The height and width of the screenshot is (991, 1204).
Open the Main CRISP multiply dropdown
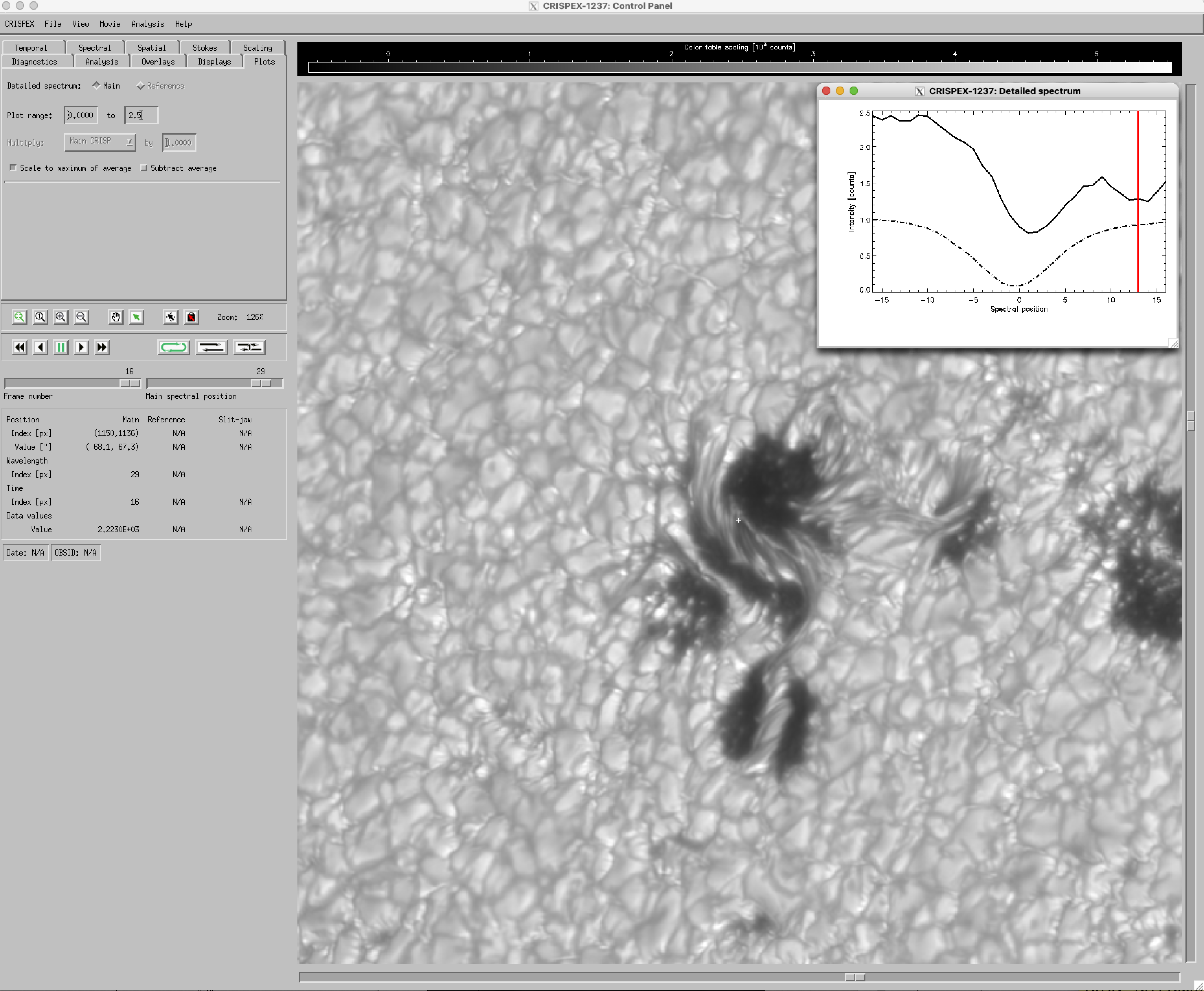[100, 141]
